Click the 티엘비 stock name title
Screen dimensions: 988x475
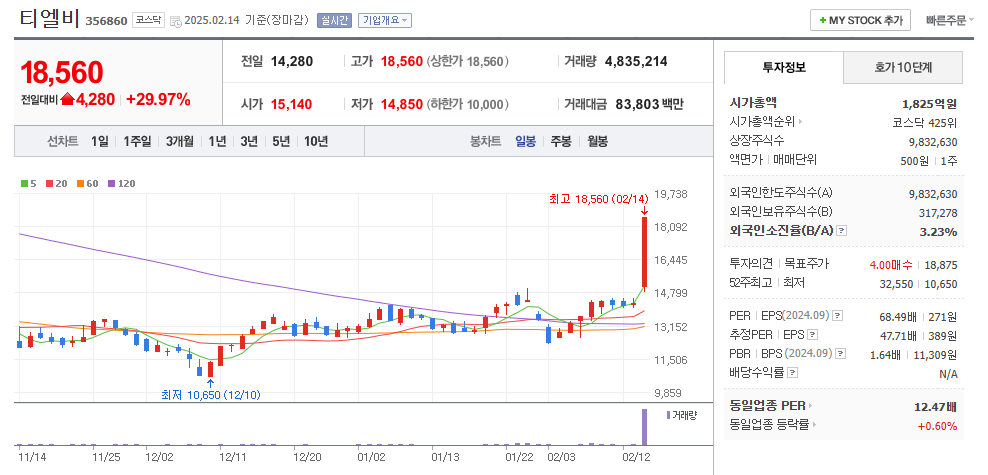[50, 20]
